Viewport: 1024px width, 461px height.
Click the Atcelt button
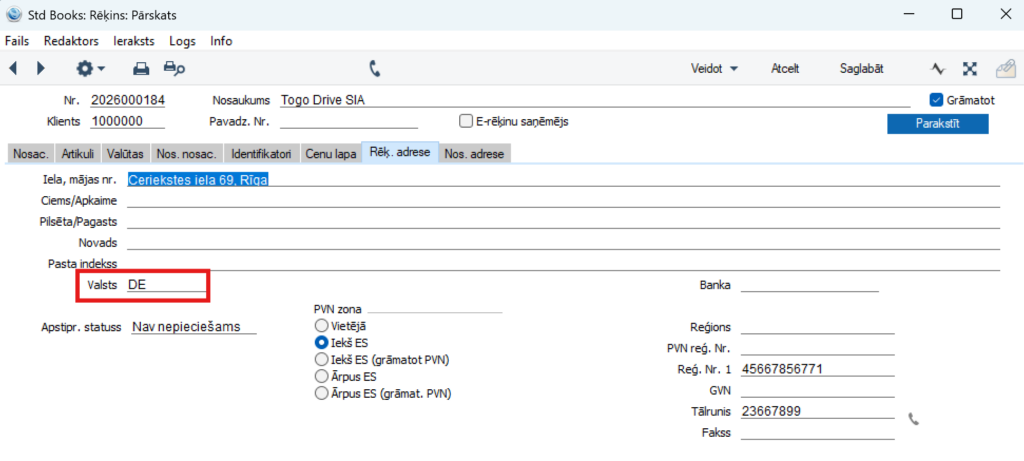click(785, 69)
